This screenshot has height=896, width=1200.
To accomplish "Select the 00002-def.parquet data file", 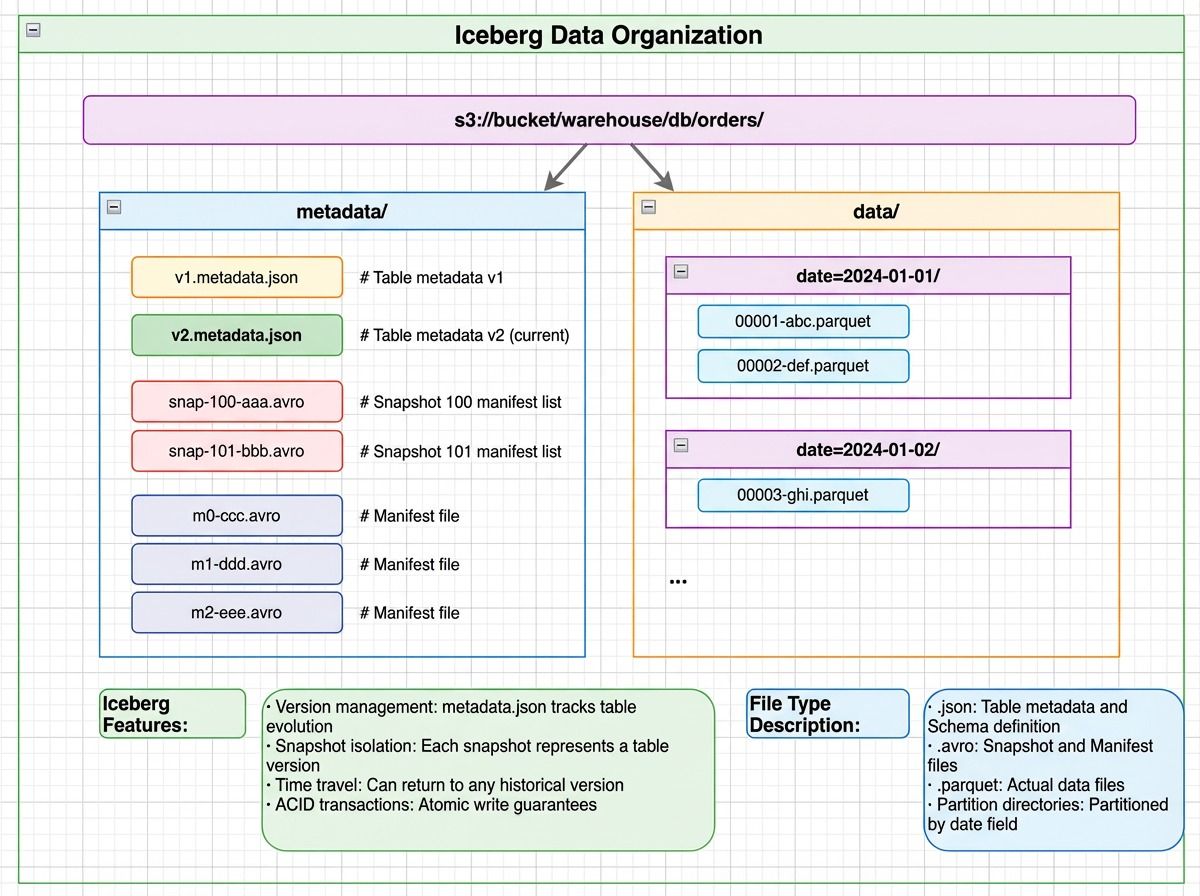I will pyautogui.click(x=802, y=366).
